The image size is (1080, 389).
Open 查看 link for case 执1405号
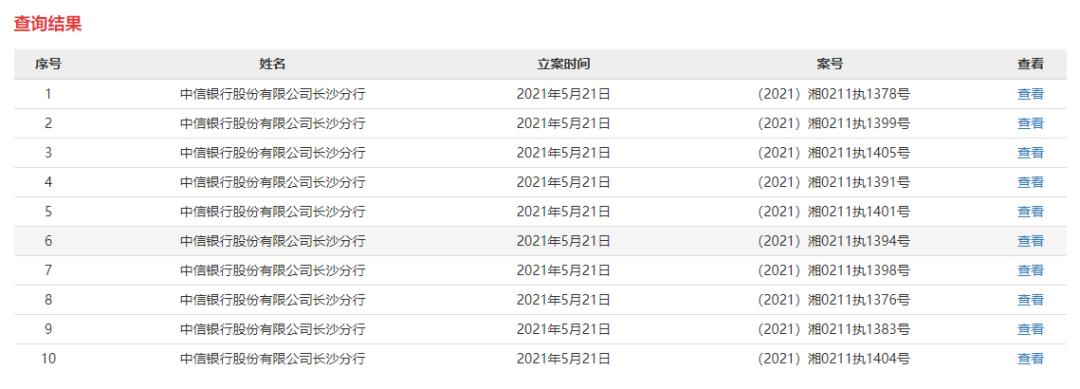tap(1030, 153)
